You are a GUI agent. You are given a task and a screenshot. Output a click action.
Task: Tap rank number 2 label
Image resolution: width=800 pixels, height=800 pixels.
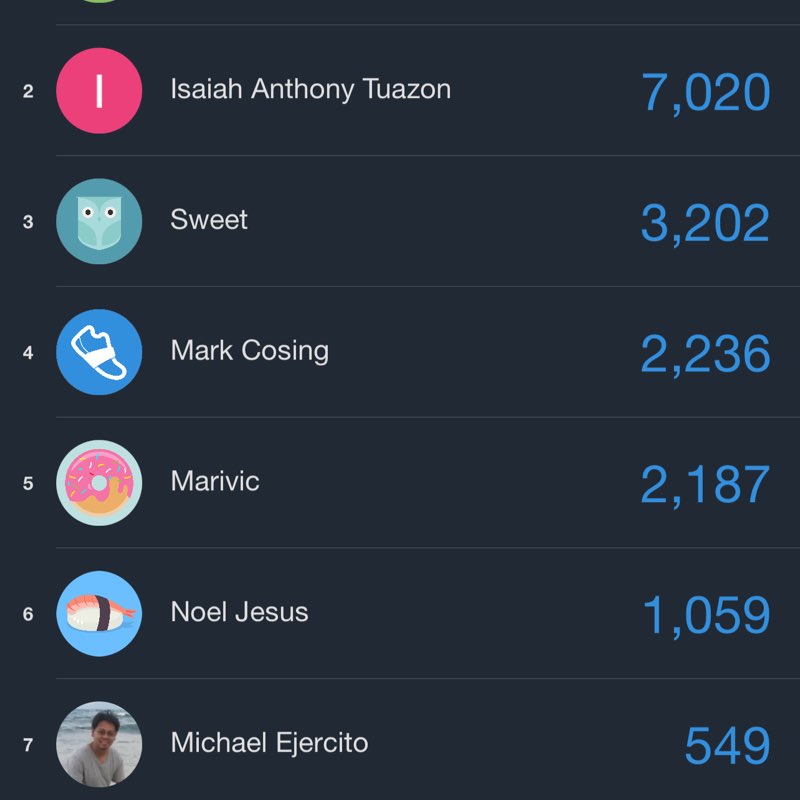(x=28, y=92)
